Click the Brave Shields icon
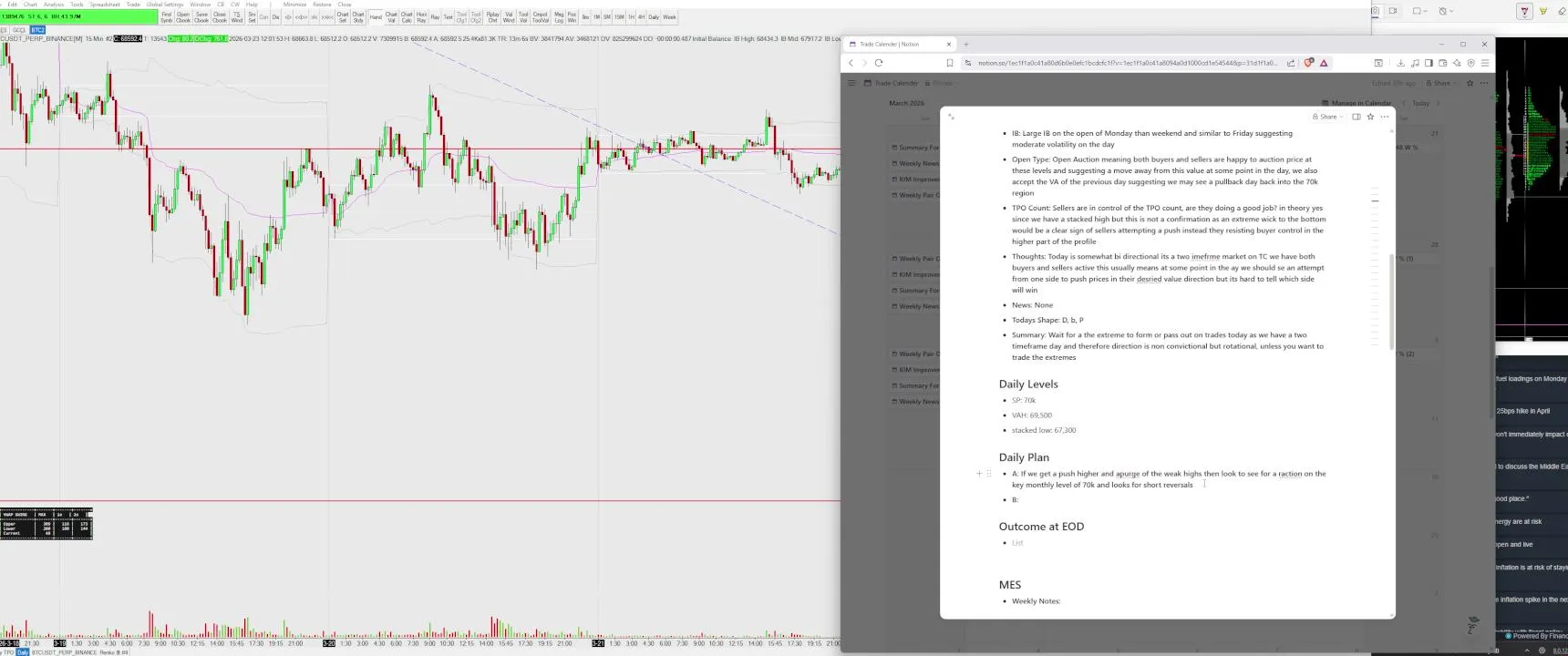Viewport: 1568px width, 656px height. 1309,63
